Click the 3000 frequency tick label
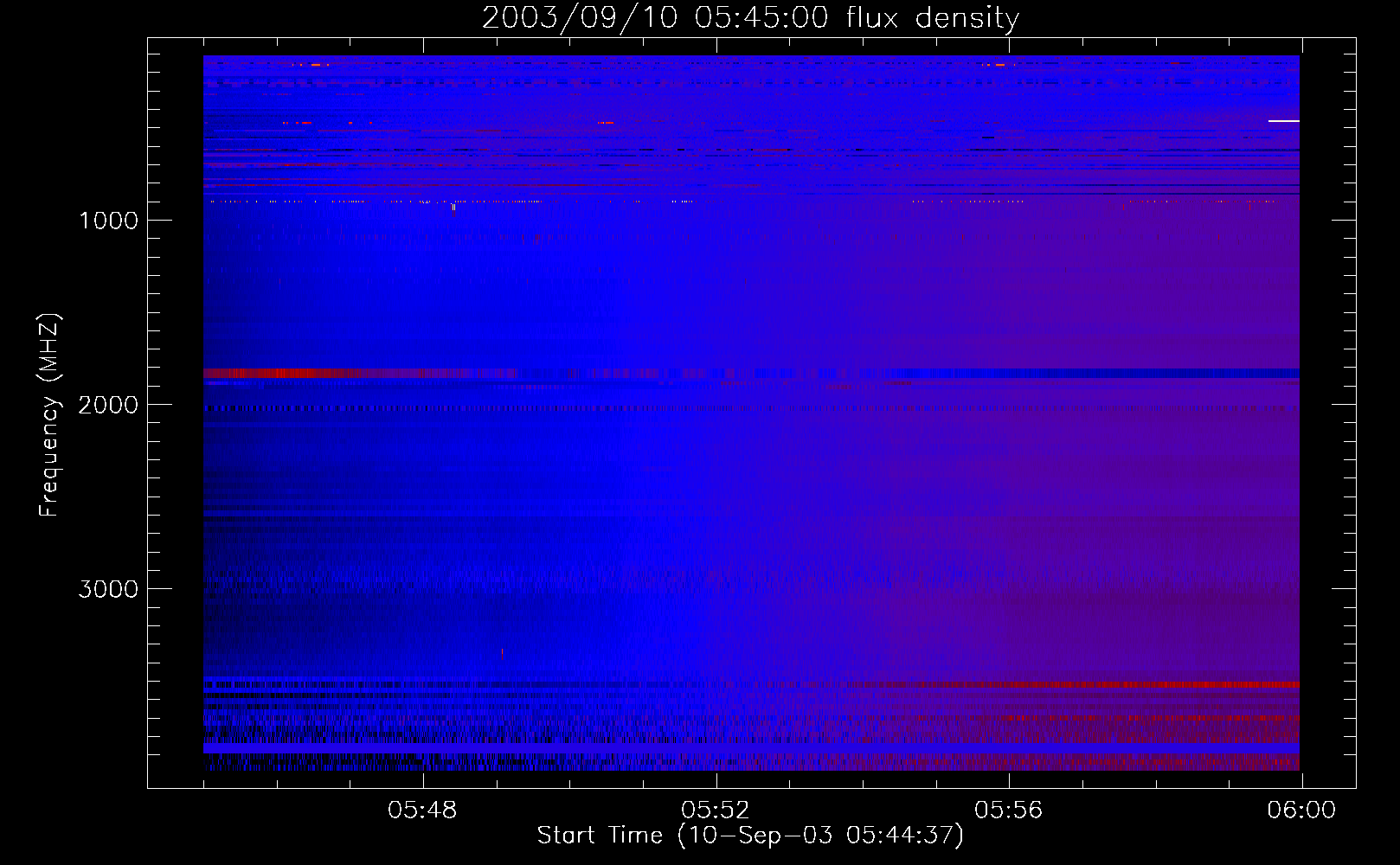This screenshot has width=1400, height=865. pyautogui.click(x=108, y=589)
